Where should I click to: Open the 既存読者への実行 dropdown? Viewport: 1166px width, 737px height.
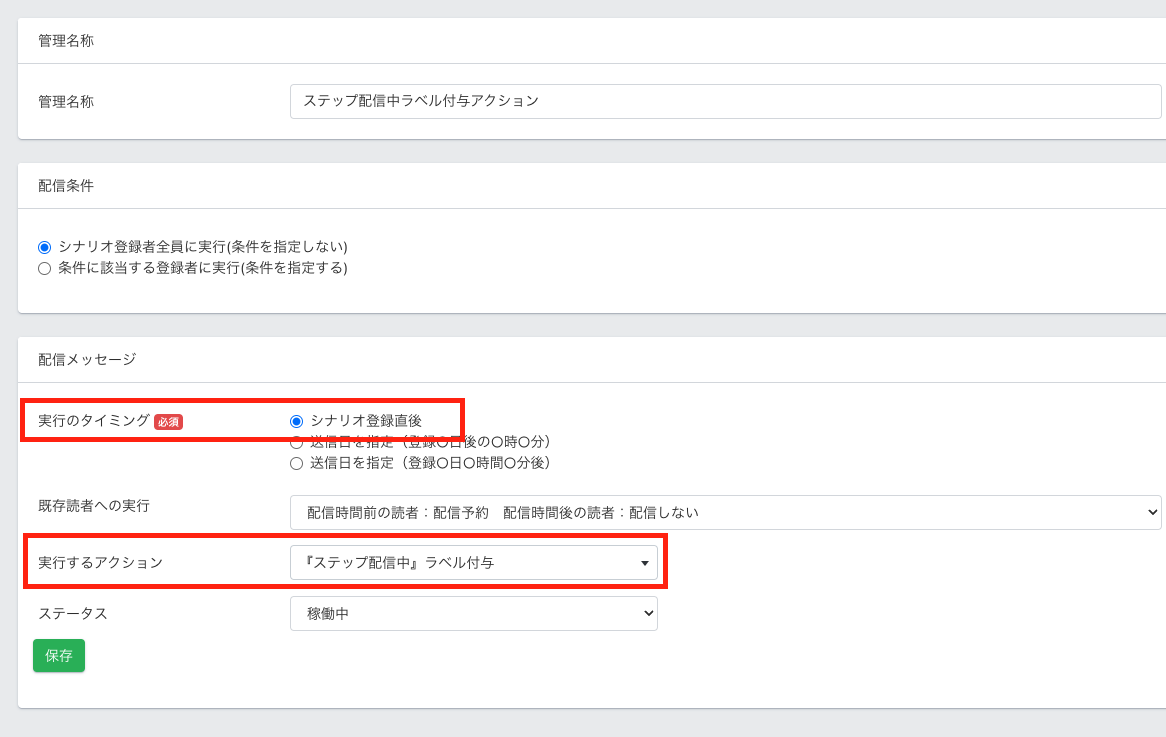click(x=725, y=512)
